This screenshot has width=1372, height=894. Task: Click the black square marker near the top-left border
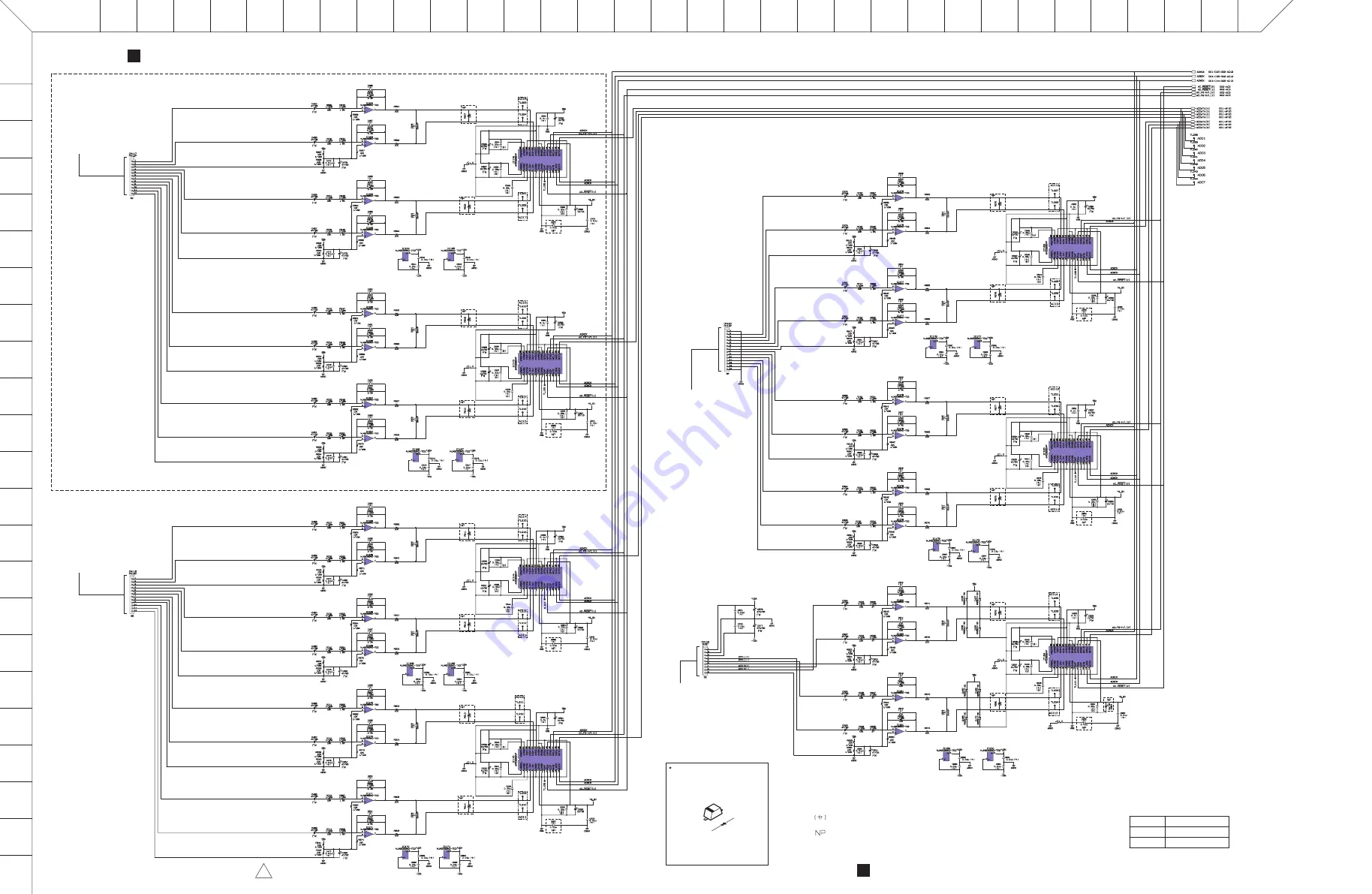(x=134, y=56)
